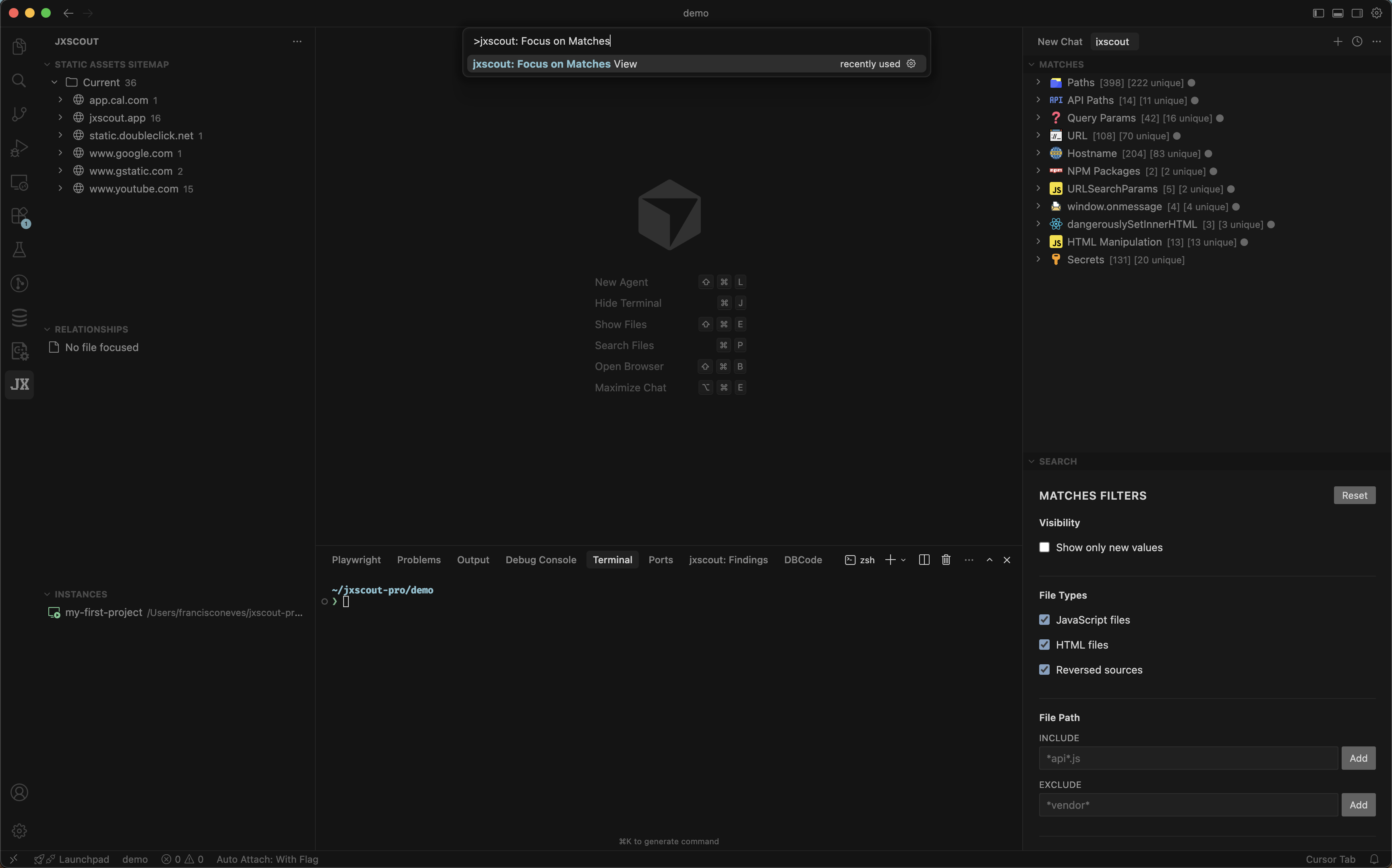
Task: Switch to the New Chat tab
Action: tap(1059, 41)
